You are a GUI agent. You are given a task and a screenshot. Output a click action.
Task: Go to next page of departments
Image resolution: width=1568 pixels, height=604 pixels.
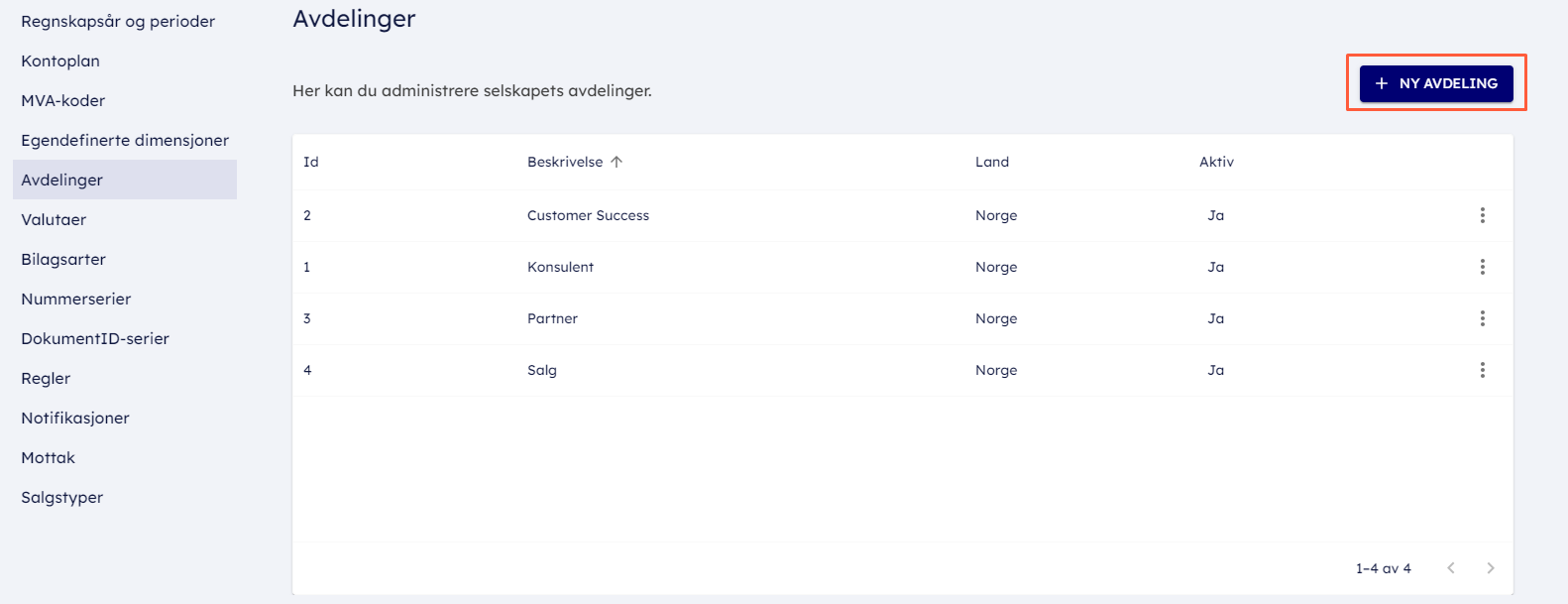click(x=1490, y=568)
